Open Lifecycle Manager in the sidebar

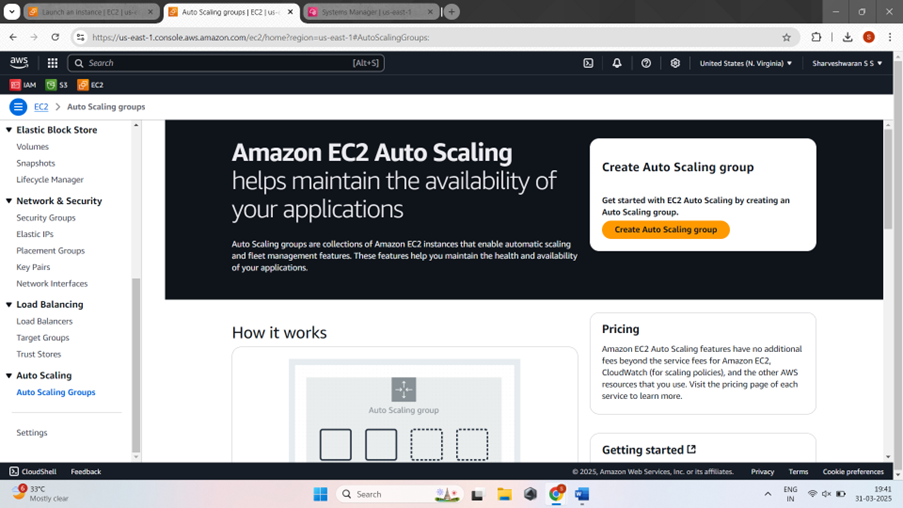coord(50,180)
